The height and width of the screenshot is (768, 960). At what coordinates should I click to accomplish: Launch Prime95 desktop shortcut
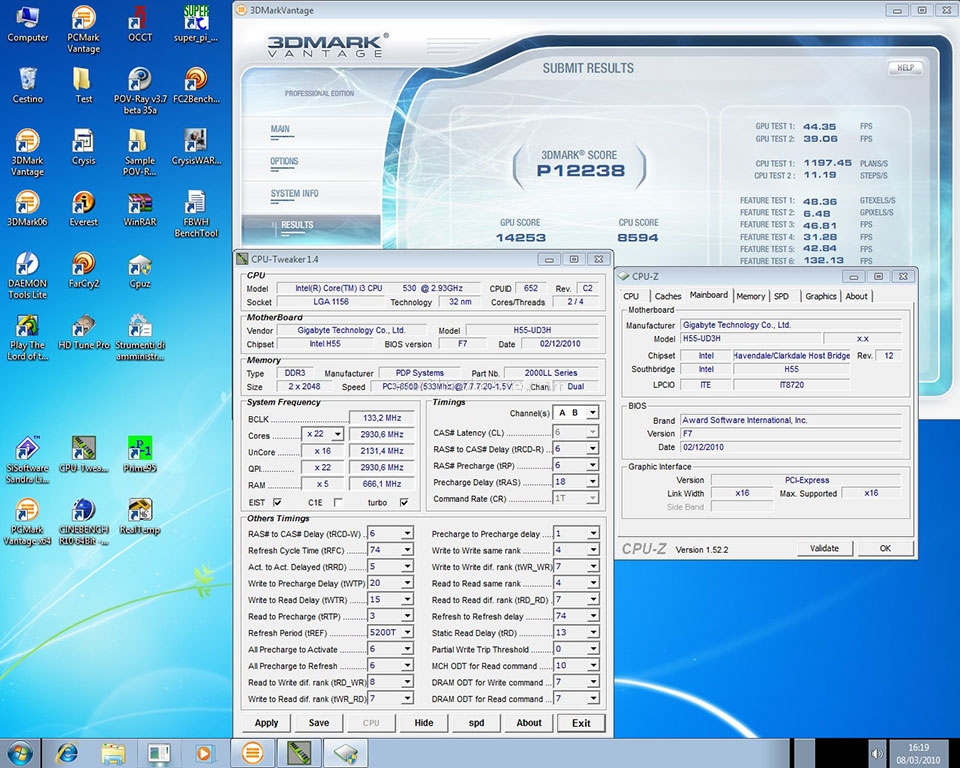coord(140,455)
